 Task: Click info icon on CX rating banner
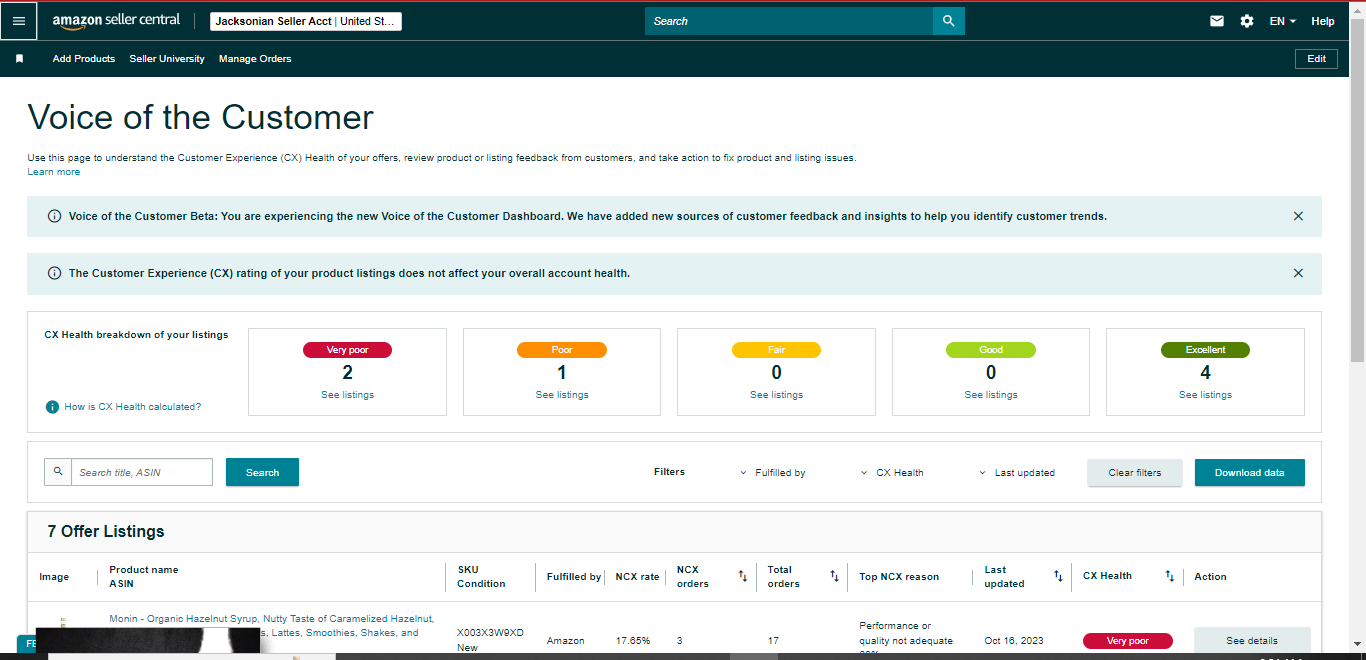(x=54, y=273)
